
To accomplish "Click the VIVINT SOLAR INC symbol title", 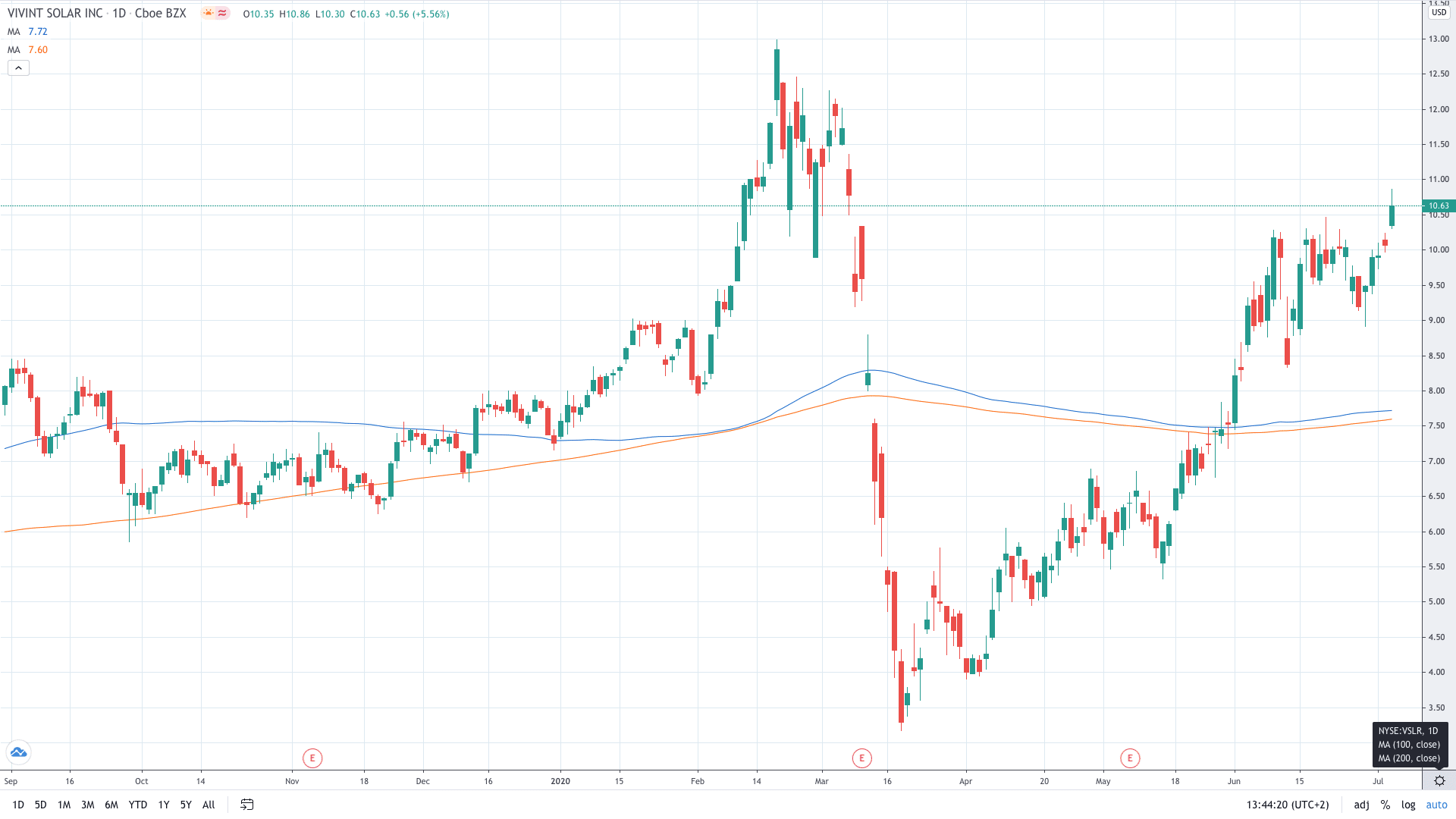I will [x=55, y=14].
